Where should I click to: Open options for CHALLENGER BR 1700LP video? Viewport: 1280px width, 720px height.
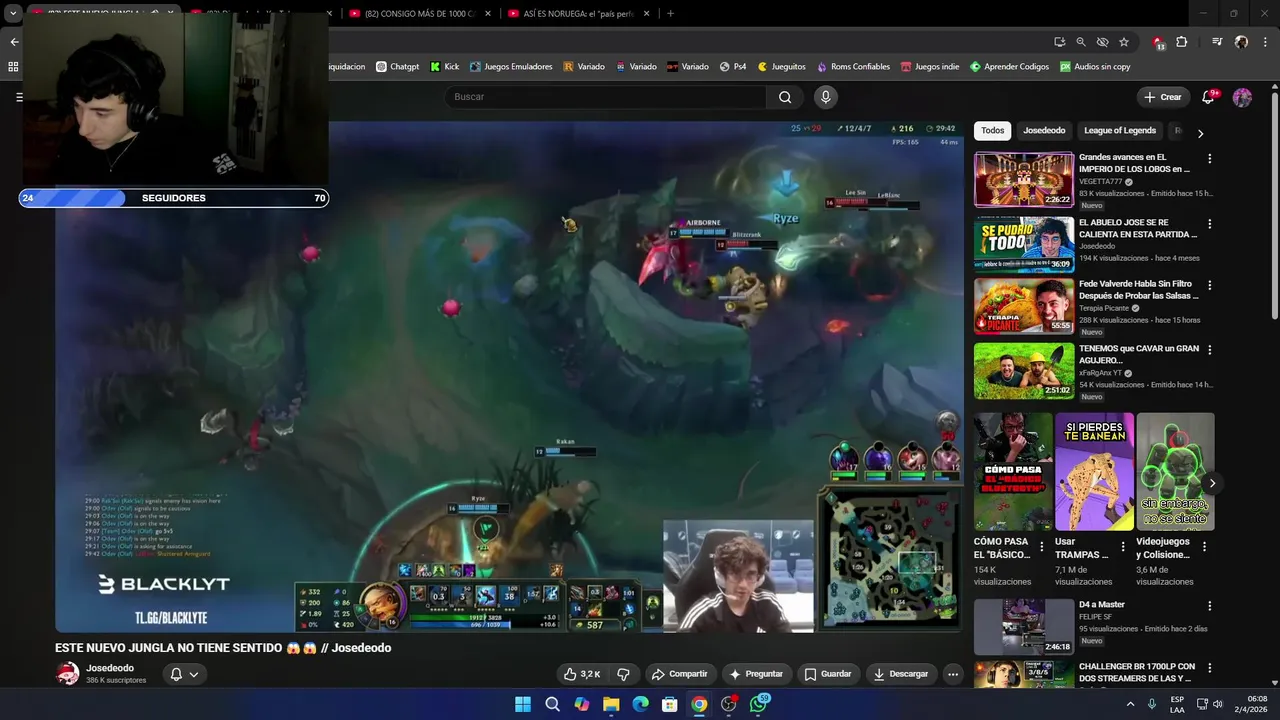point(1209,668)
